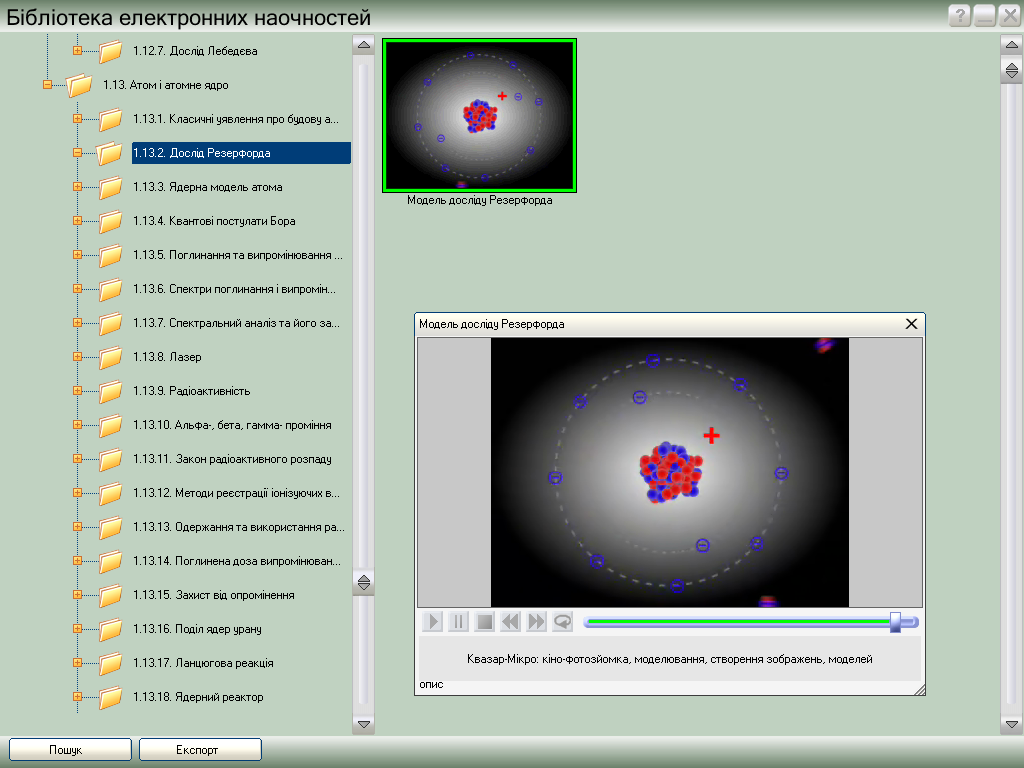Pause the Rutherford model video
This screenshot has height=768, width=1024.
click(x=458, y=622)
